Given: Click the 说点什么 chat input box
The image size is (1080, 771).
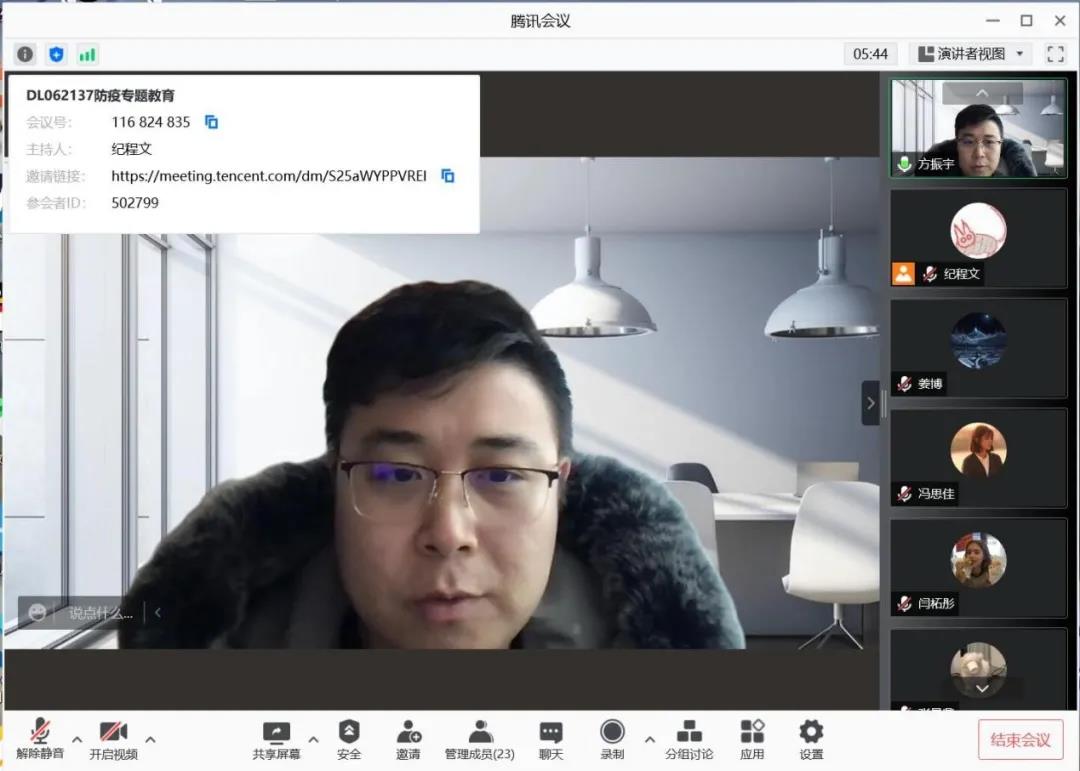Looking at the screenshot, I should pyautogui.click(x=100, y=613).
